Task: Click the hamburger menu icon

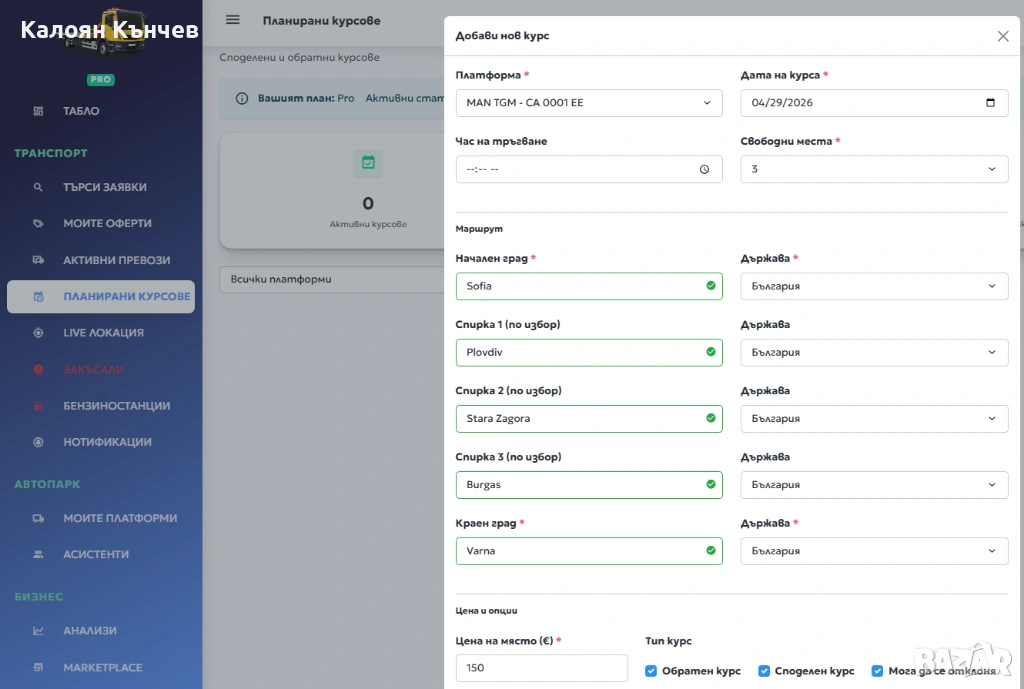Action: (233, 20)
